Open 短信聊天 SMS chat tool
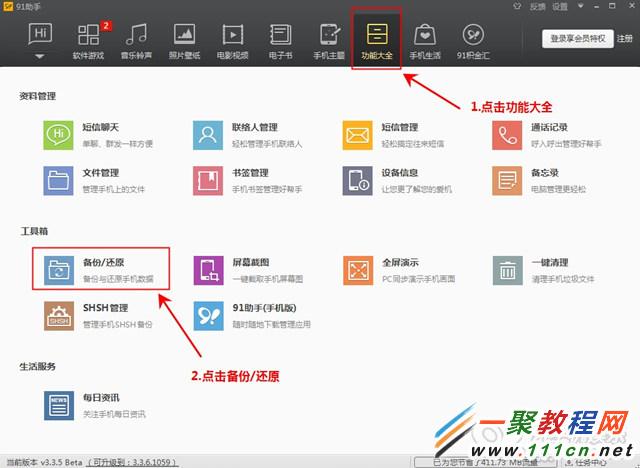The height and width of the screenshot is (468, 640). (98, 135)
